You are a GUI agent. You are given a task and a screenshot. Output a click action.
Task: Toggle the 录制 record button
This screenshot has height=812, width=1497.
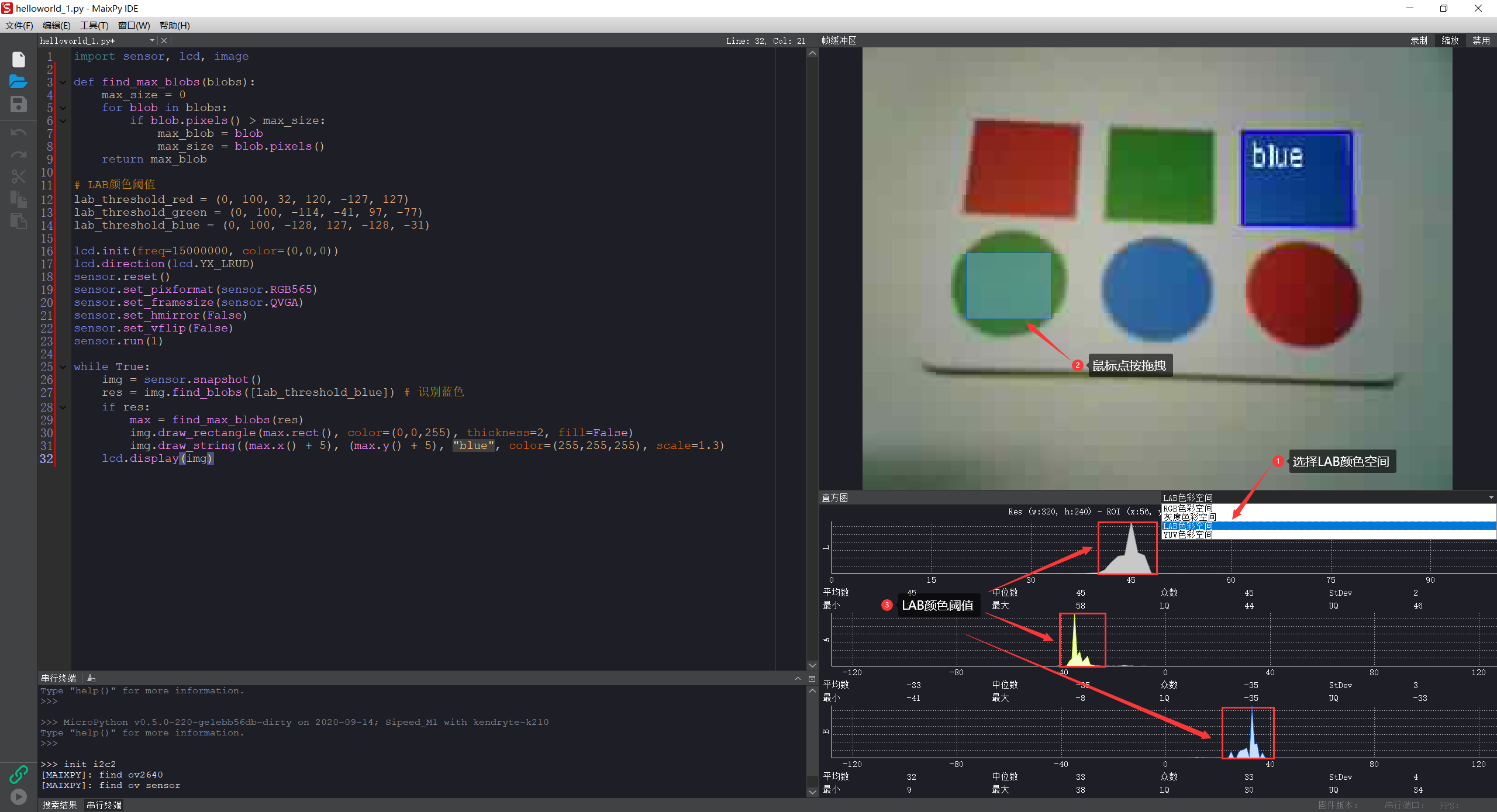(x=1419, y=40)
